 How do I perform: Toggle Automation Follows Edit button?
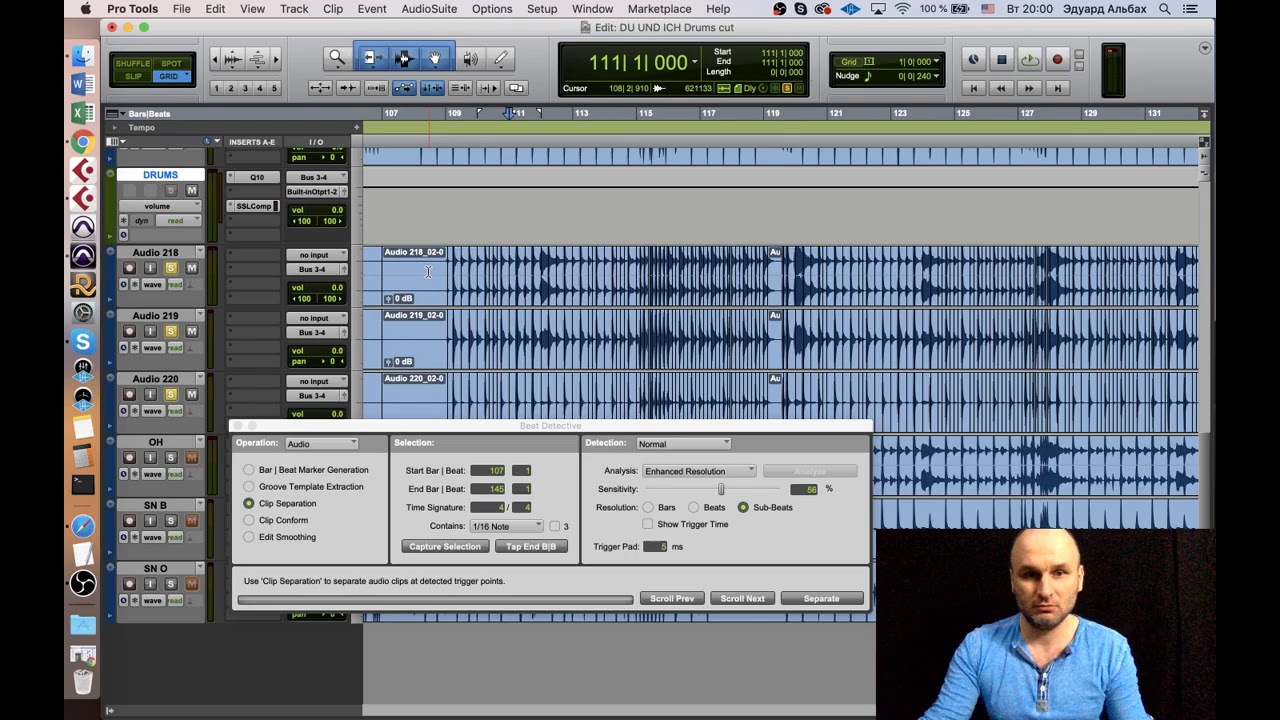click(x=404, y=88)
